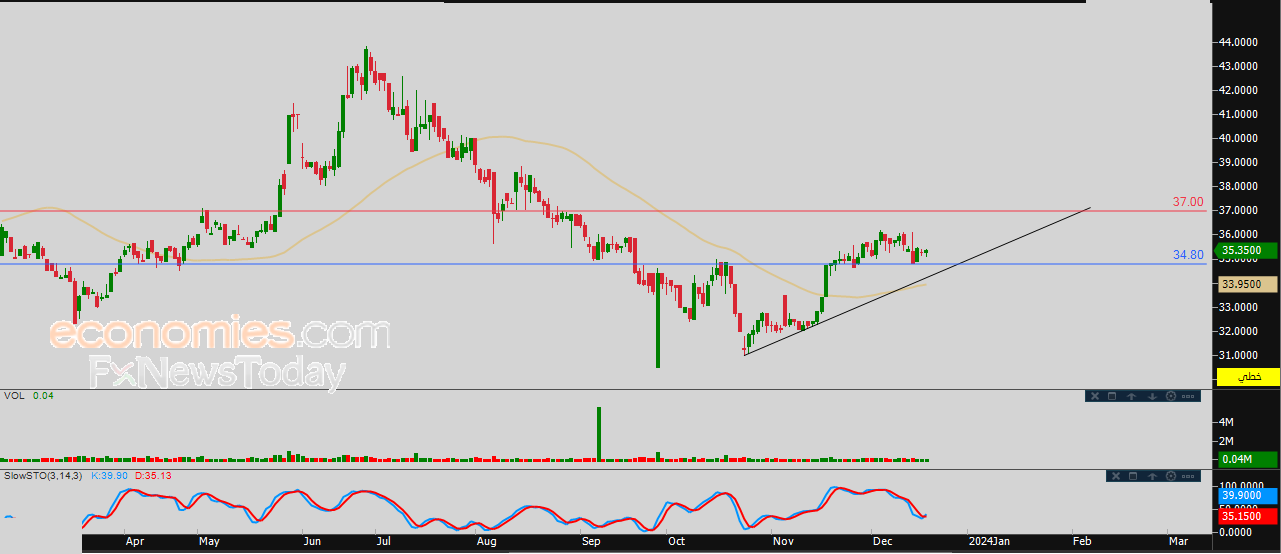Click the 34.80 support level label

coord(1188,255)
